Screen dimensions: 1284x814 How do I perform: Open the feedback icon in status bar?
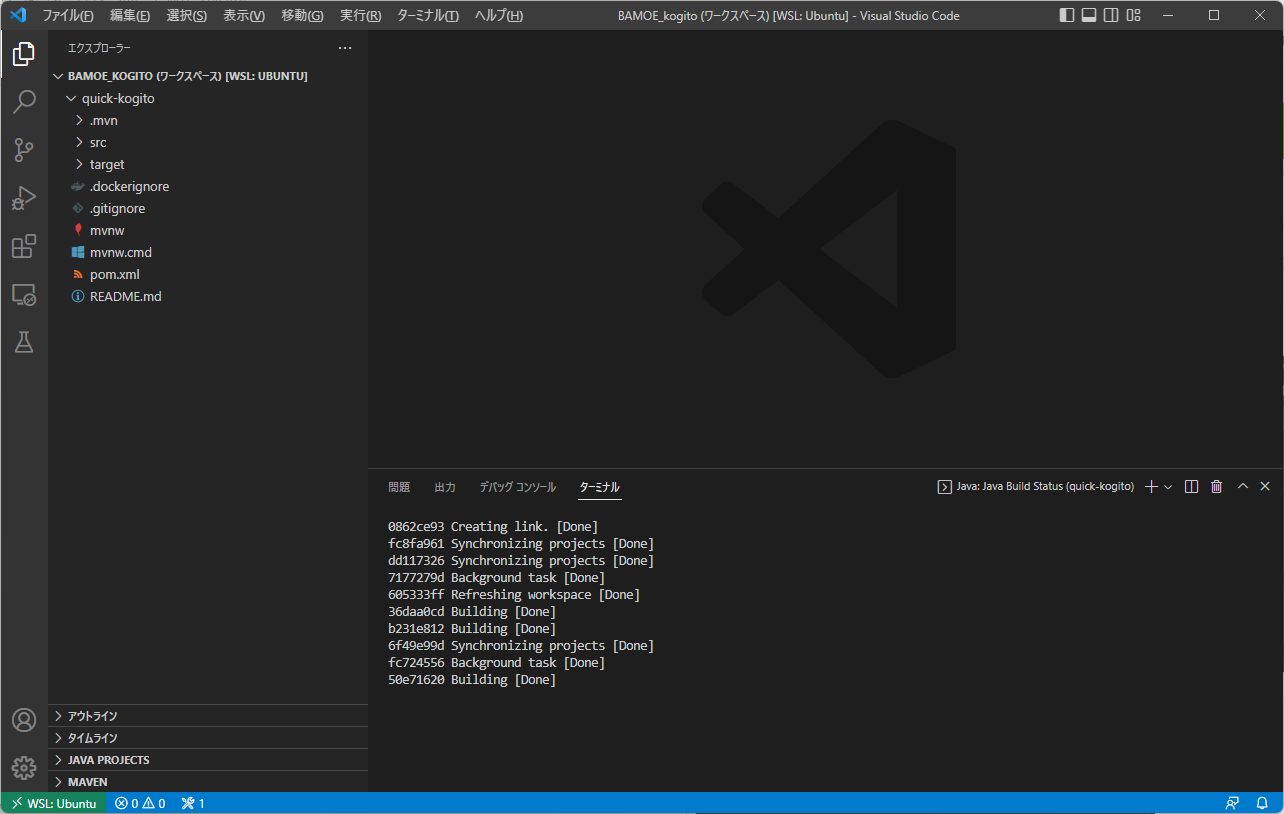click(1233, 803)
